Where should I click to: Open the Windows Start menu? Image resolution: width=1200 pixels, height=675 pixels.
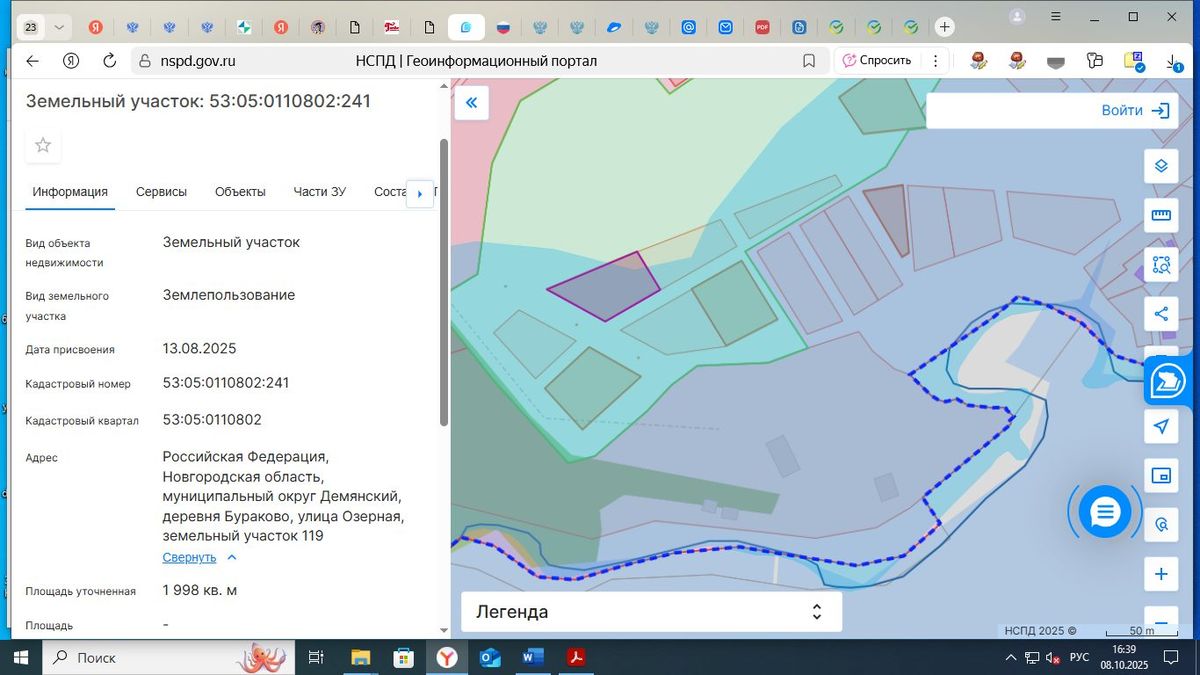(x=21, y=657)
